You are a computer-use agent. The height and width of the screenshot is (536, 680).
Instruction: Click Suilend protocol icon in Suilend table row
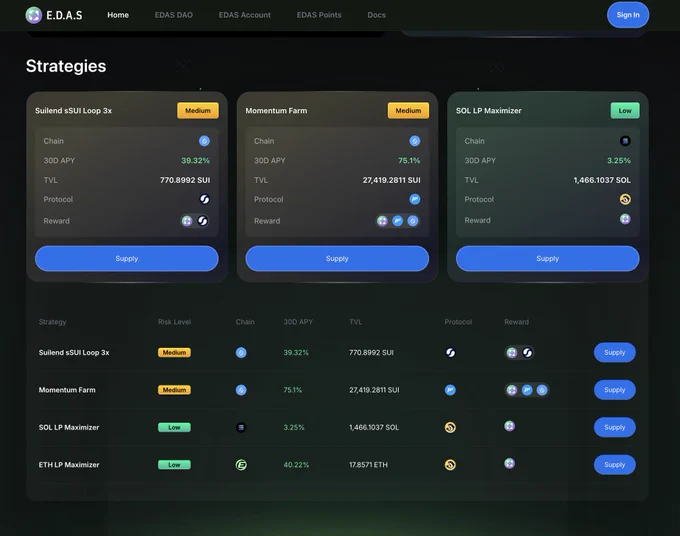pyautogui.click(x=450, y=353)
